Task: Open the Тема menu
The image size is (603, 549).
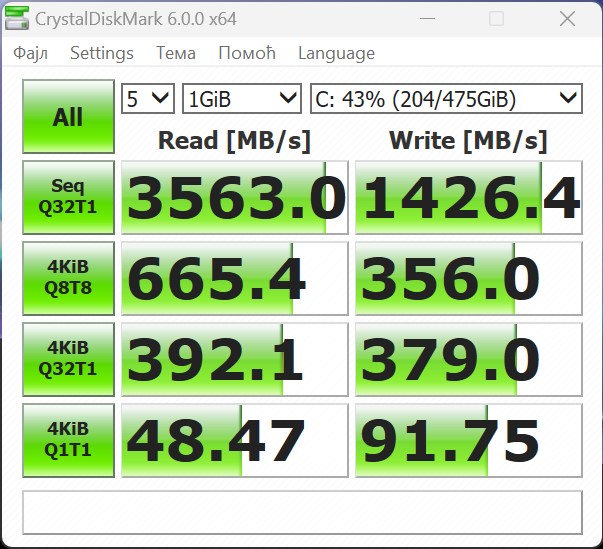Action: point(176,53)
